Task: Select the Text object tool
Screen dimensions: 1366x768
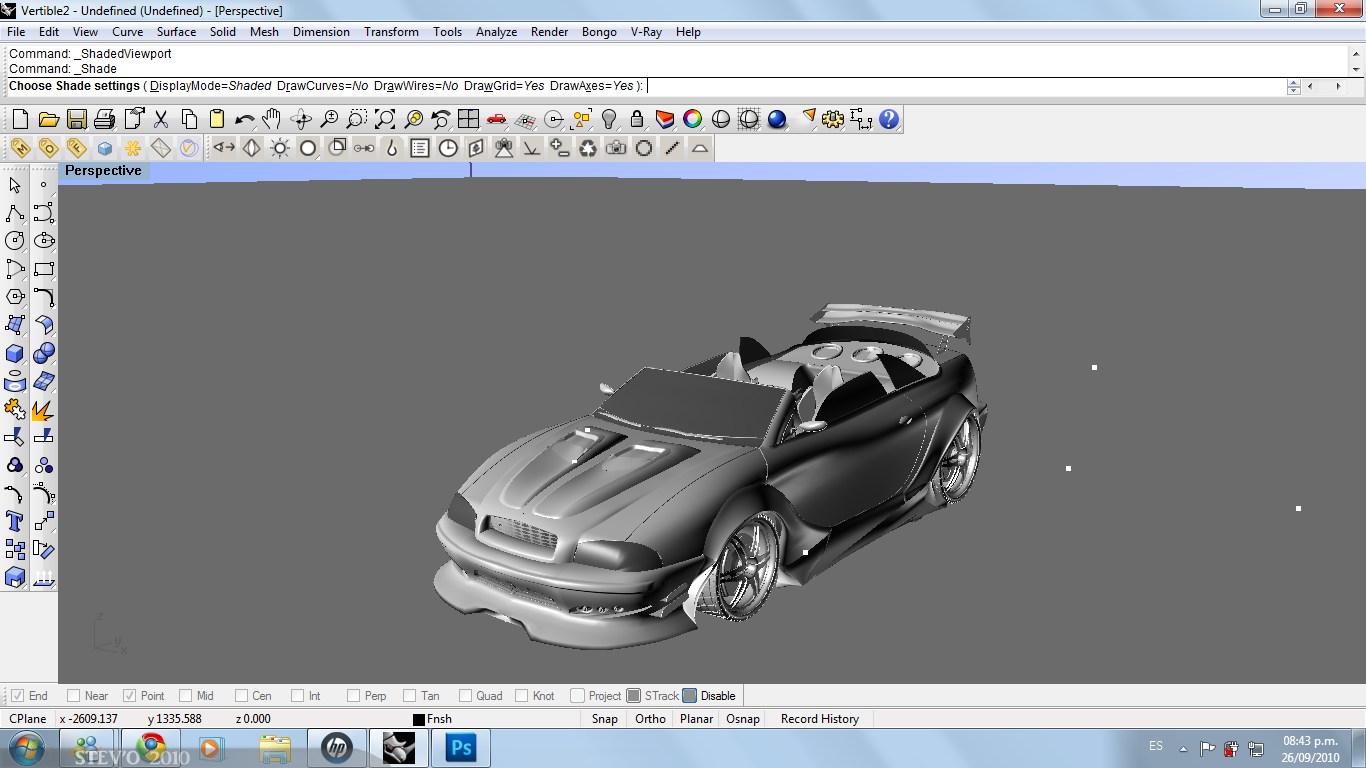Action: click(15, 521)
